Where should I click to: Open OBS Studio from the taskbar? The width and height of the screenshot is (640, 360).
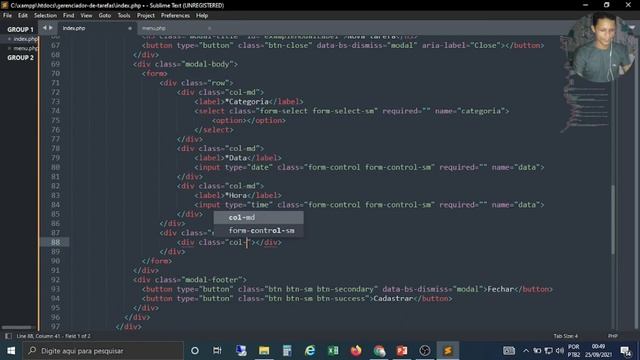coord(425,351)
